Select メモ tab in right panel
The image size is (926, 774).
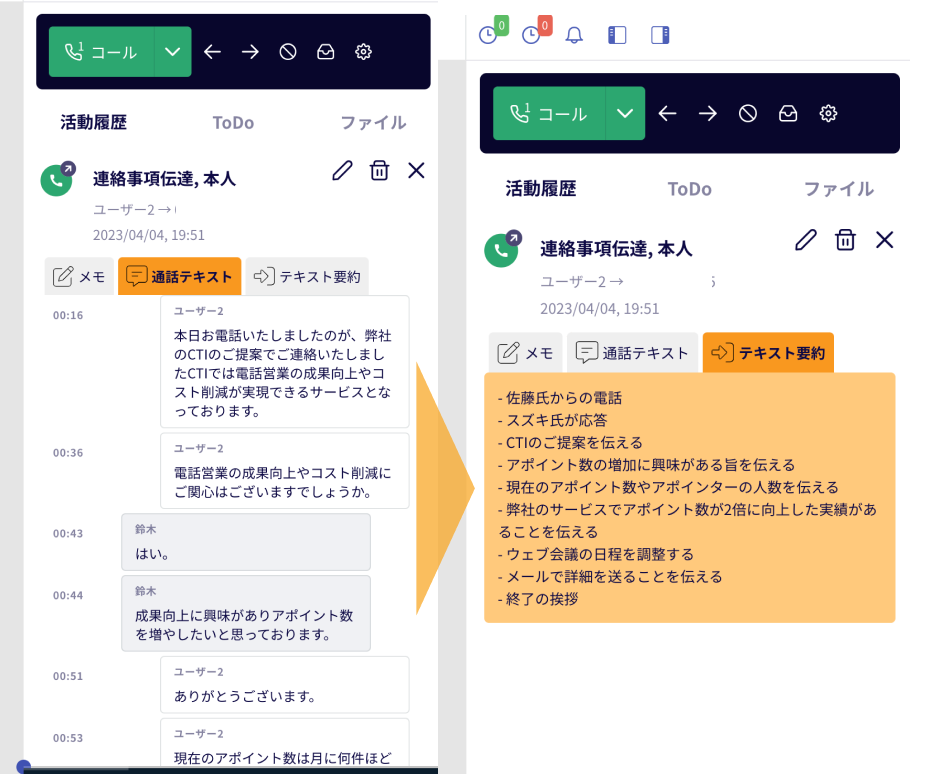tap(526, 353)
